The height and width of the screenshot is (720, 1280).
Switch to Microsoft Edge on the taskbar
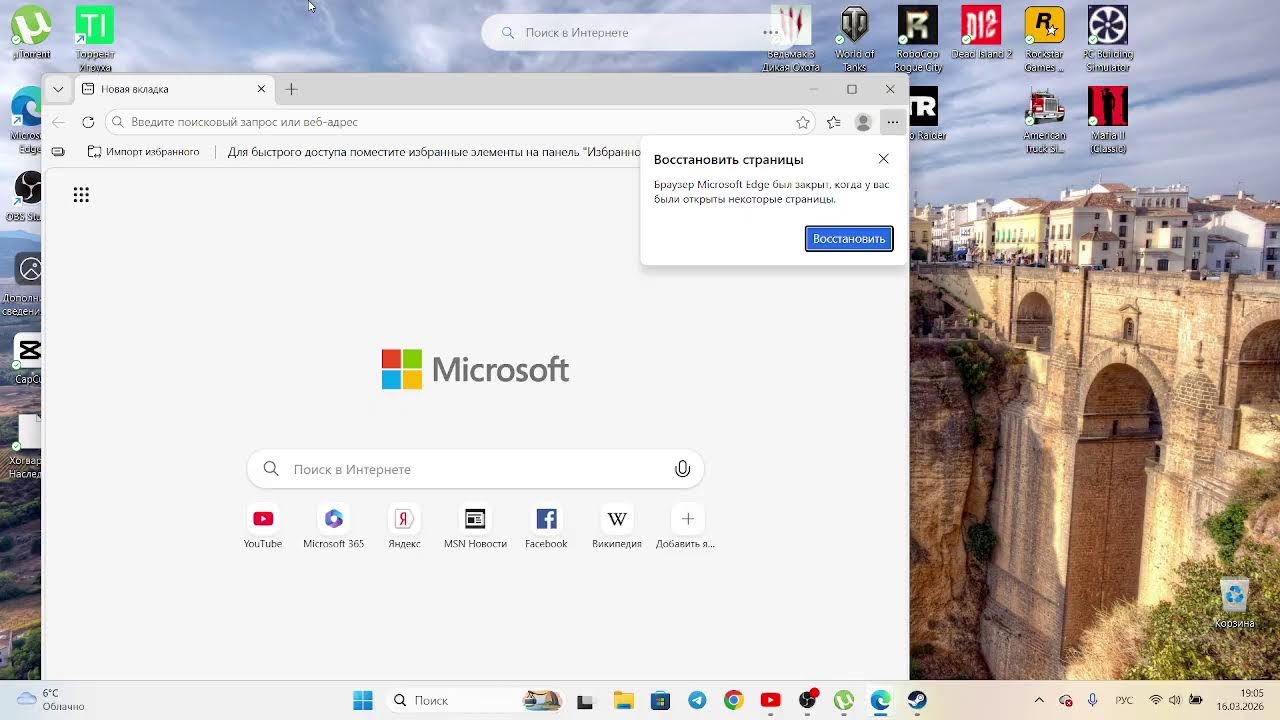880,701
